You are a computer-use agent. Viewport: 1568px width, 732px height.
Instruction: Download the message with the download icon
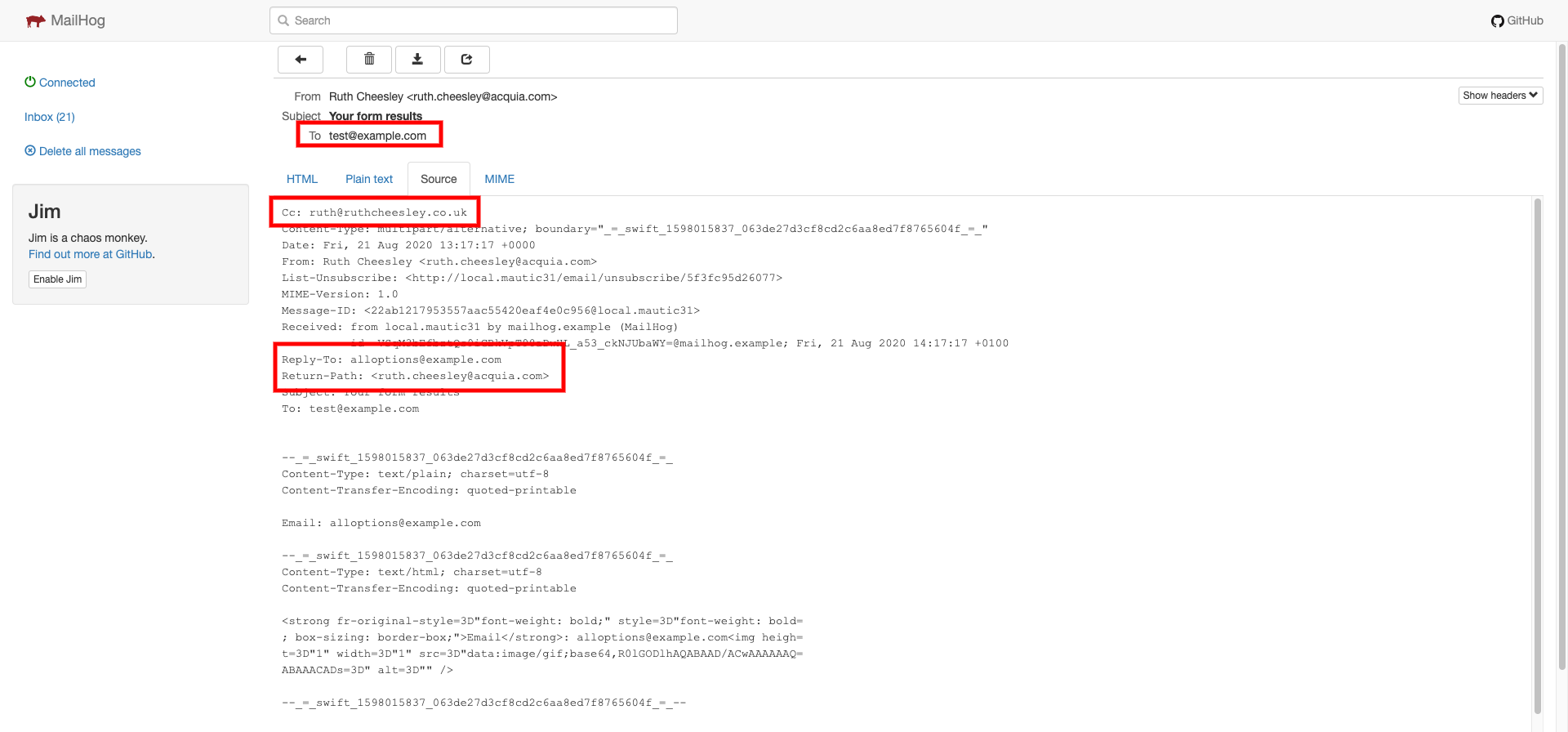[417, 60]
